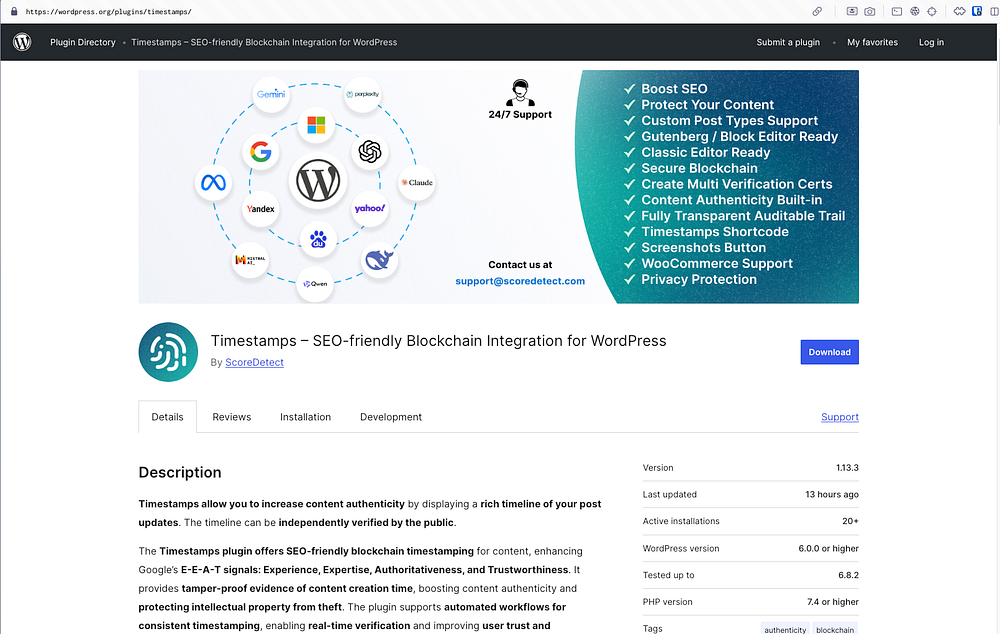The height and width of the screenshot is (634, 1000).
Task: Click the Tested up to value 6.8.2
Action: pos(848,575)
